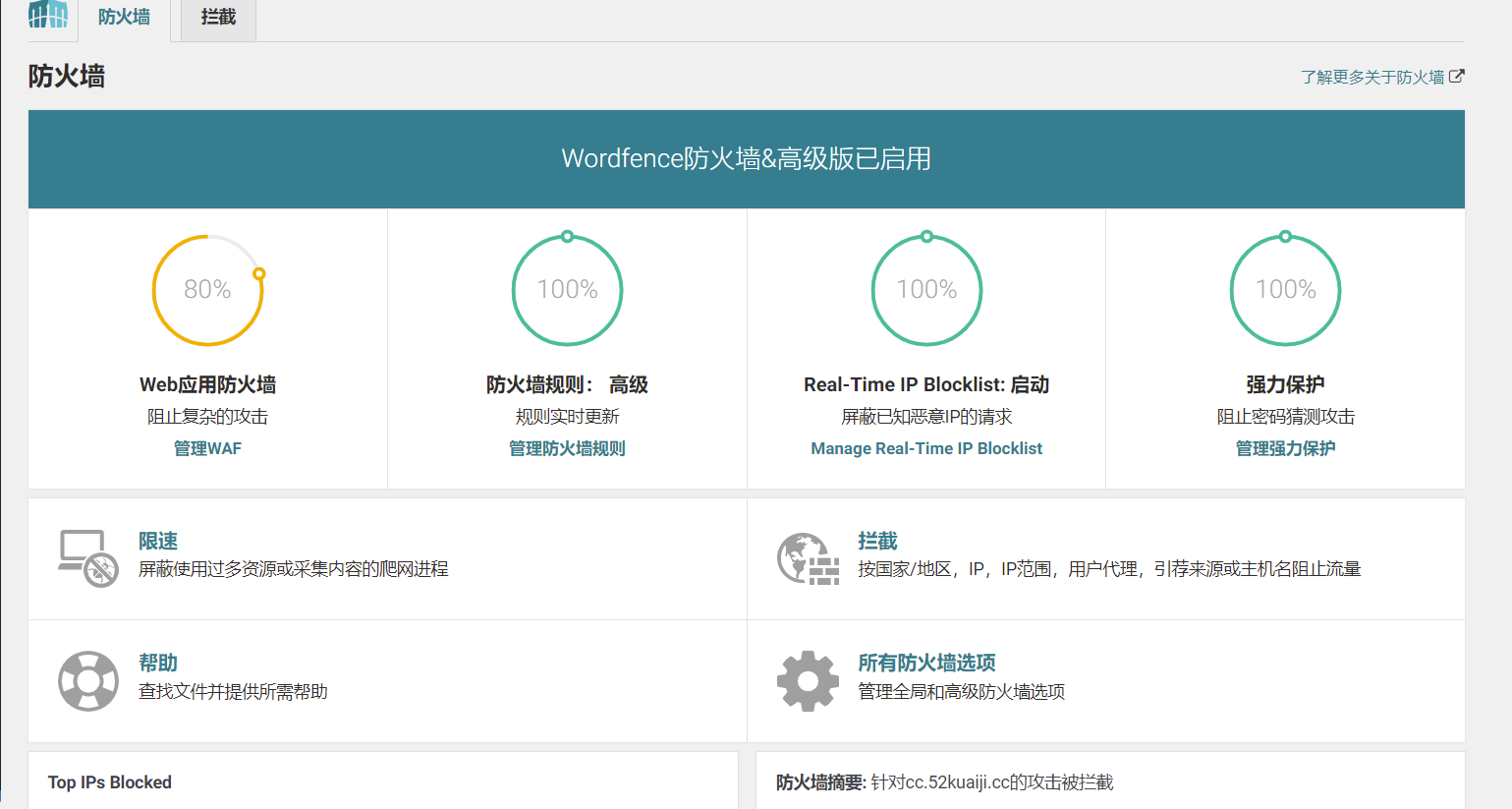Open the 管理强力保护 link
The height and width of the screenshot is (809, 1512).
1285,448
